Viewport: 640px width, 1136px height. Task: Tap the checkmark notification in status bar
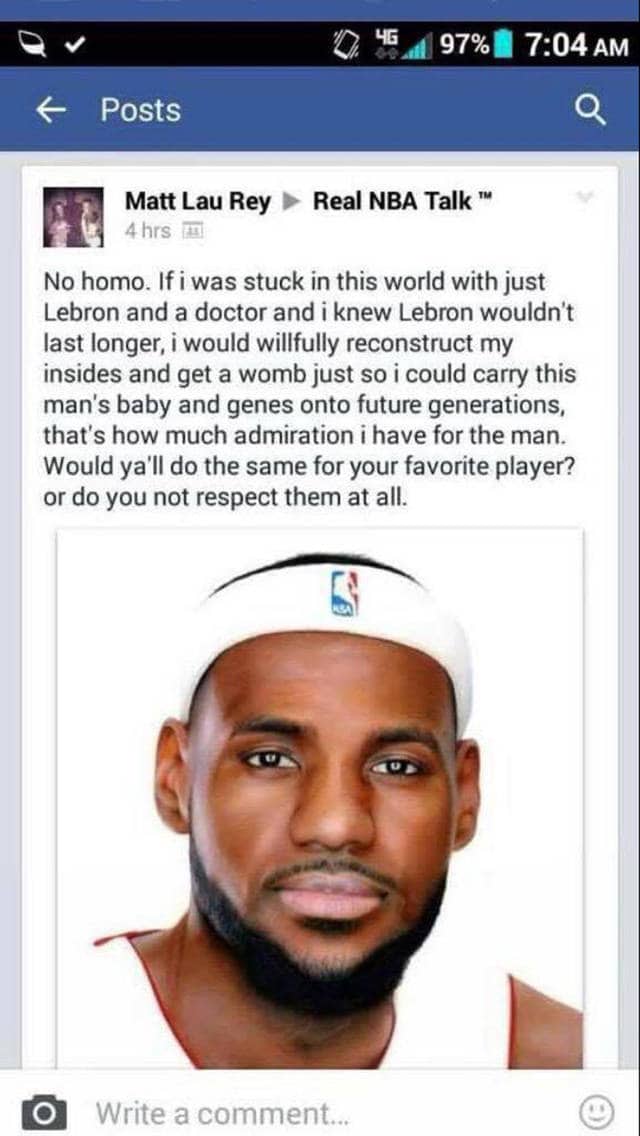click(73, 46)
